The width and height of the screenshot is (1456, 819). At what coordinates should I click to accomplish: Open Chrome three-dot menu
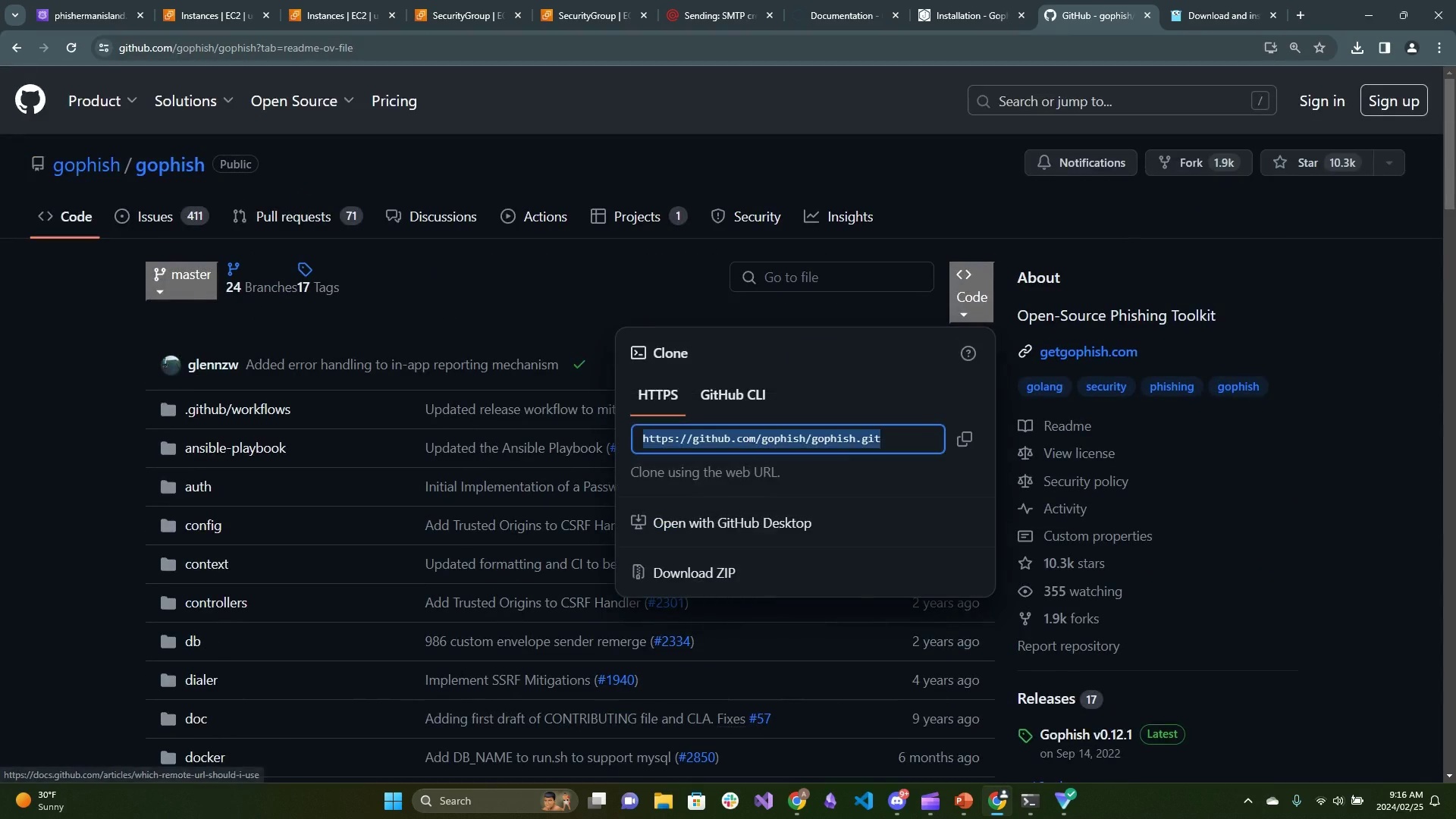coord(1439,48)
